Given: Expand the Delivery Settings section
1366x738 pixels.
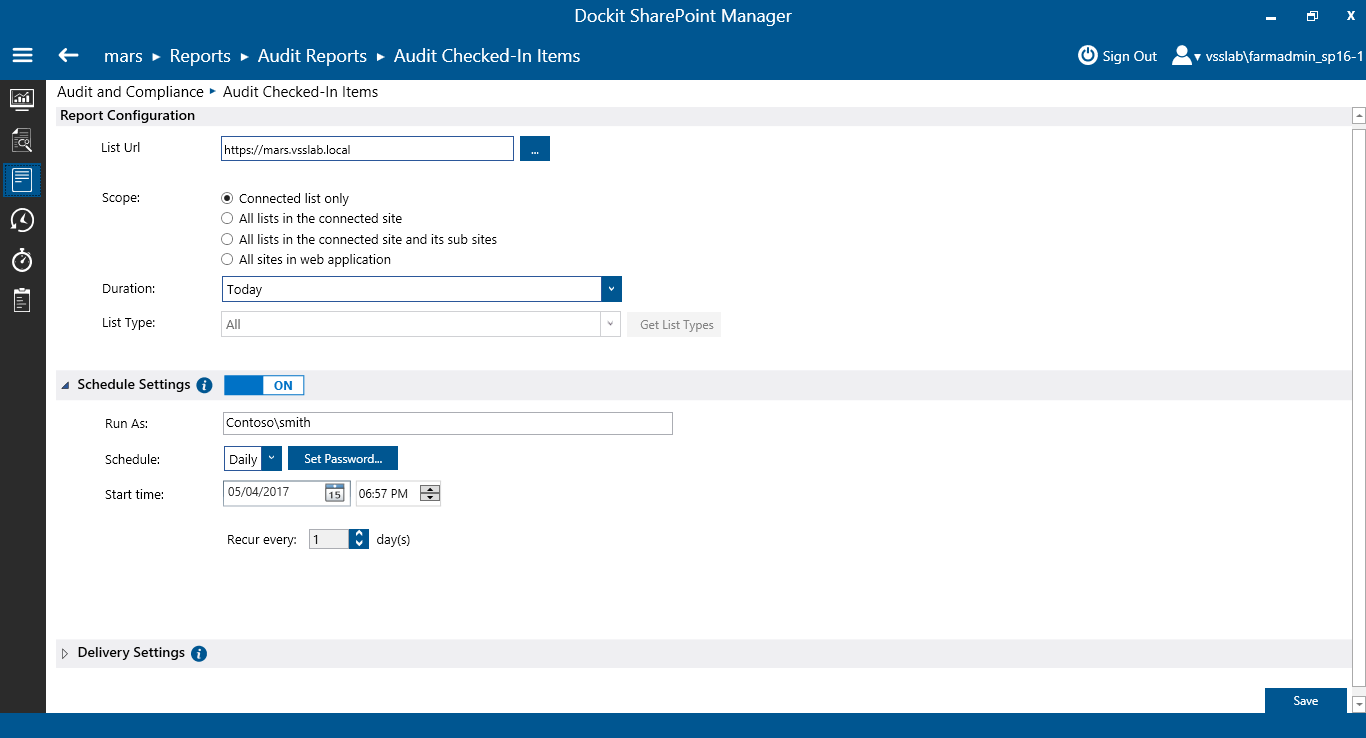Looking at the screenshot, I should pyautogui.click(x=65, y=653).
